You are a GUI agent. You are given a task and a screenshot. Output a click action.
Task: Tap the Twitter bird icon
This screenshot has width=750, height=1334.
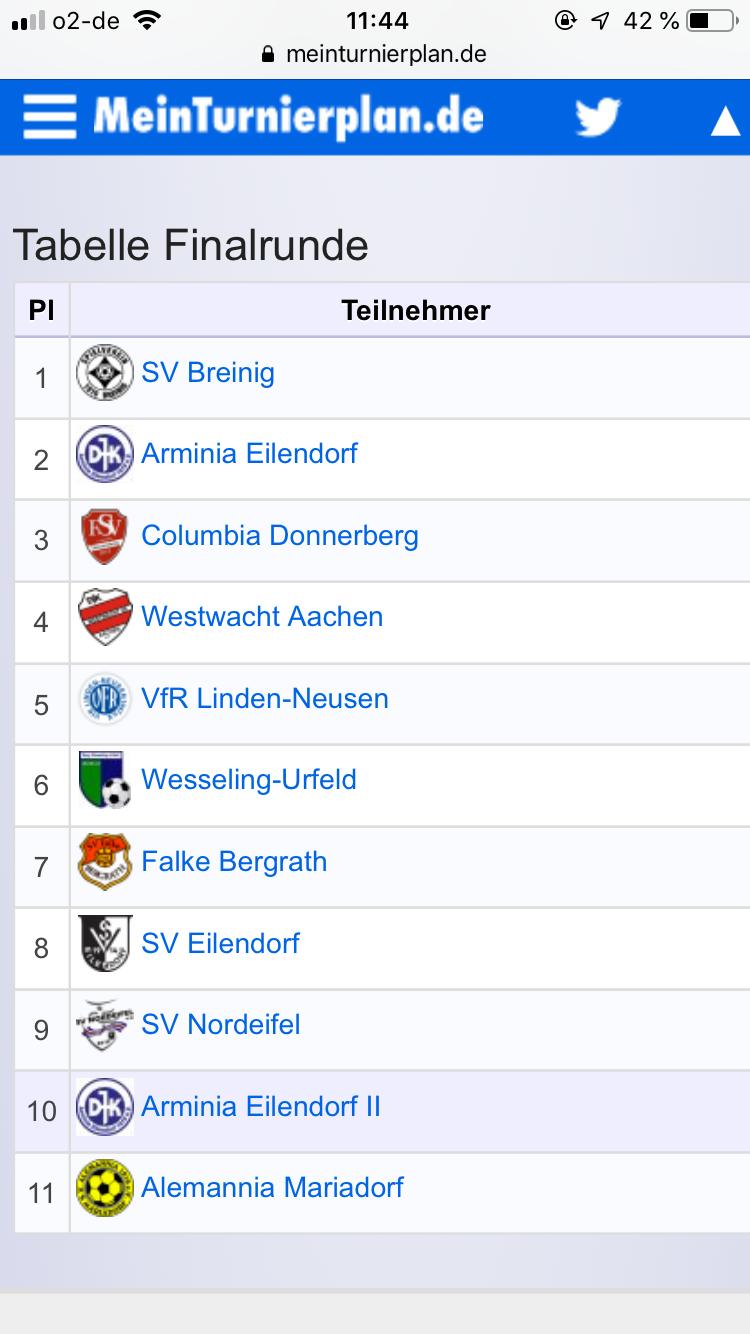click(597, 118)
